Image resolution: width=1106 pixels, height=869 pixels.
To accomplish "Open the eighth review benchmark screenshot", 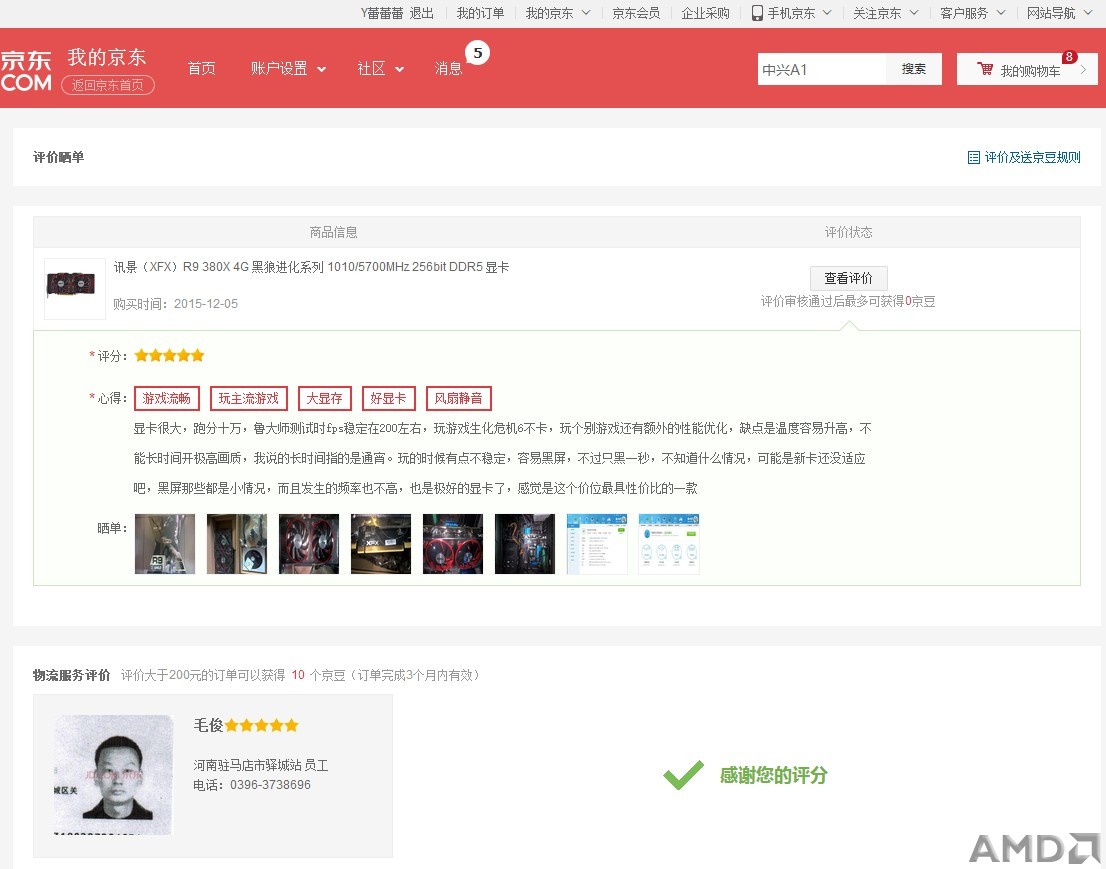I will pyautogui.click(x=669, y=544).
